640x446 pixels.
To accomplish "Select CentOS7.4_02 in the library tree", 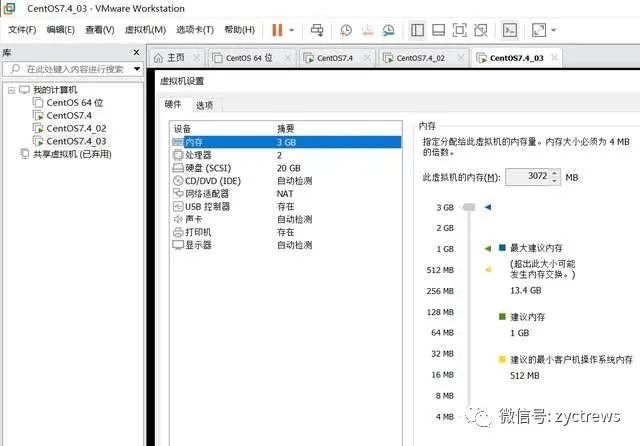I will (x=76, y=129).
